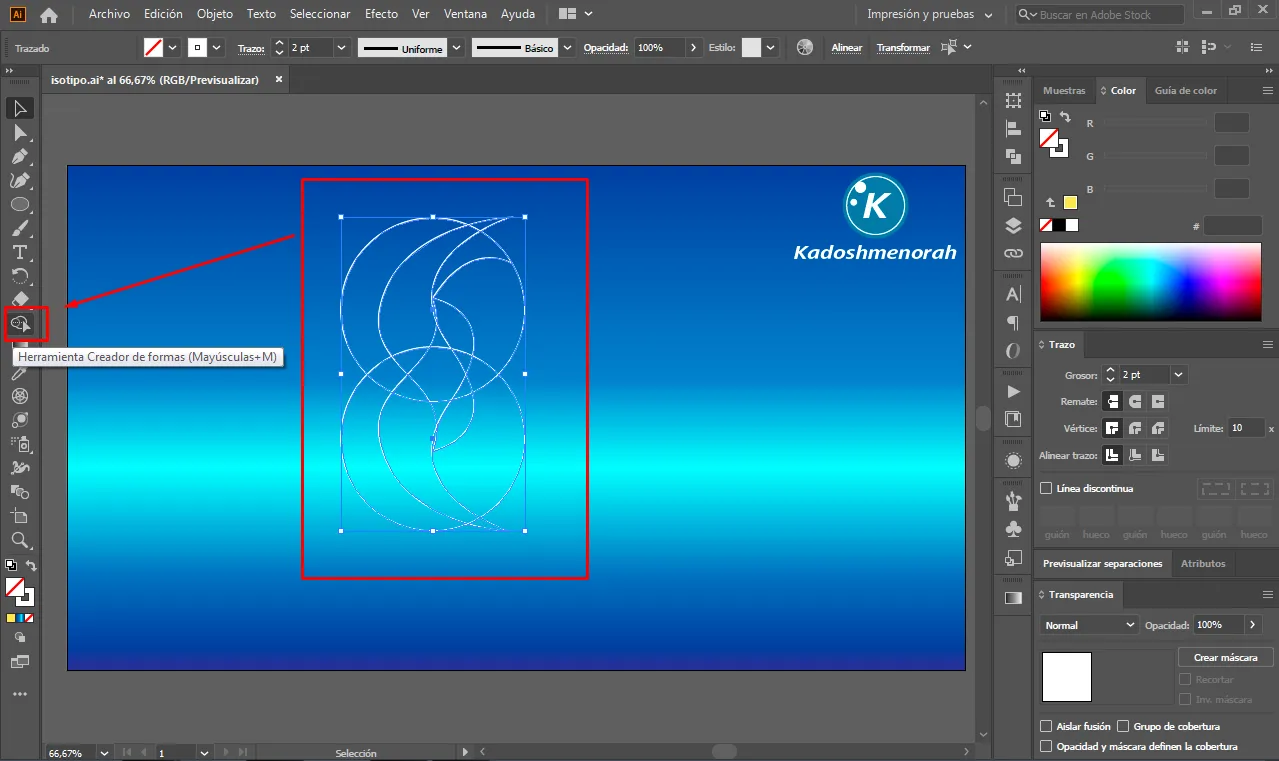Screen dimensions: 1279x761
Task: Close the isotipo.ai document tab
Action: click(279, 79)
